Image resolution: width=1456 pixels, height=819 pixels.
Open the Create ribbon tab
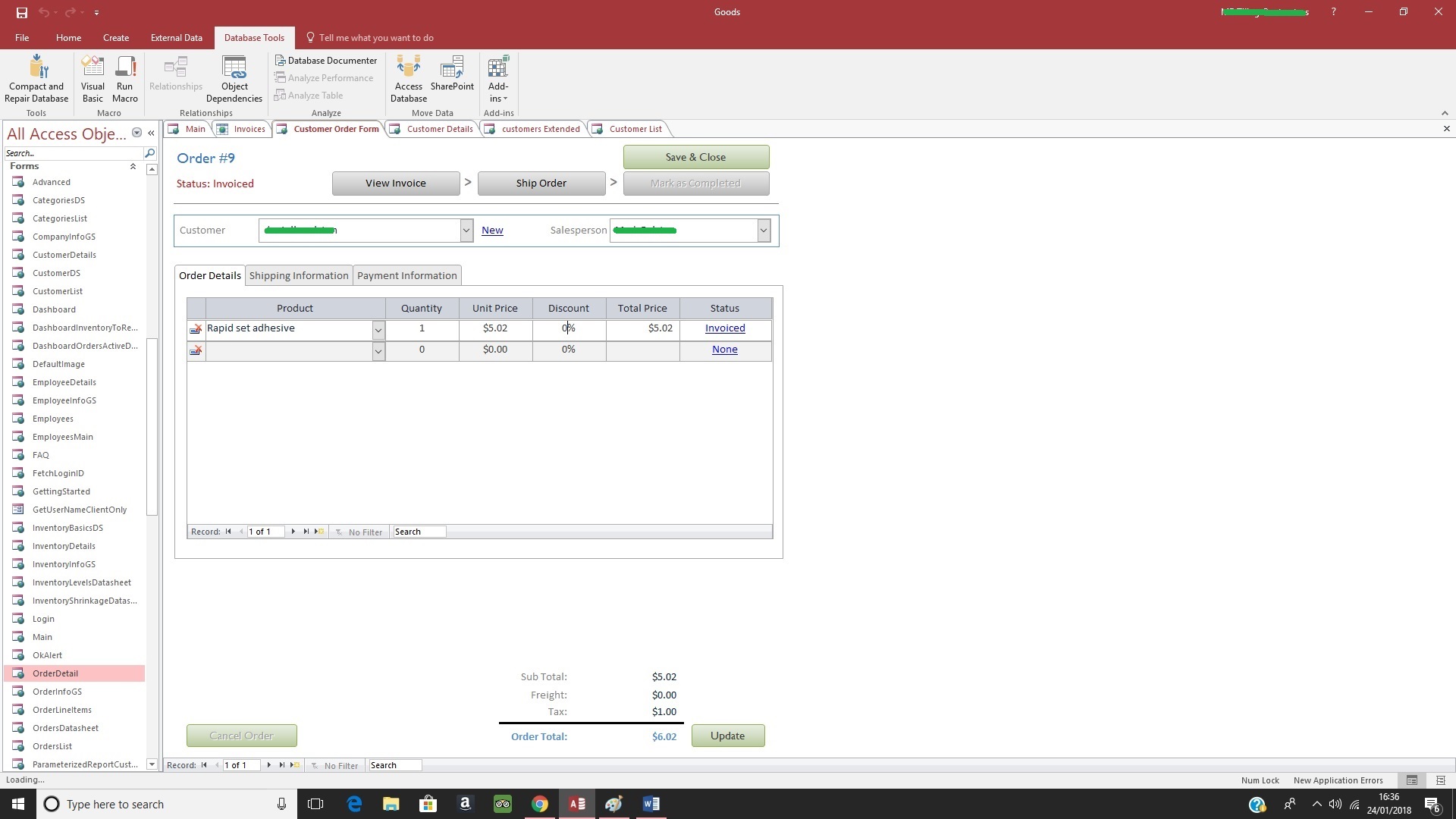point(116,38)
